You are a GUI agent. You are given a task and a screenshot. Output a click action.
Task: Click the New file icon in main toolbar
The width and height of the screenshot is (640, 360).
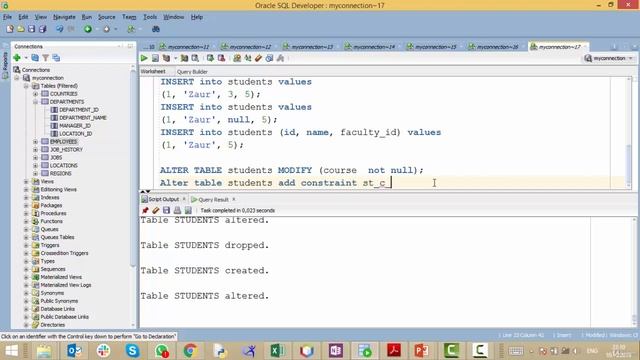(x=10, y=29)
